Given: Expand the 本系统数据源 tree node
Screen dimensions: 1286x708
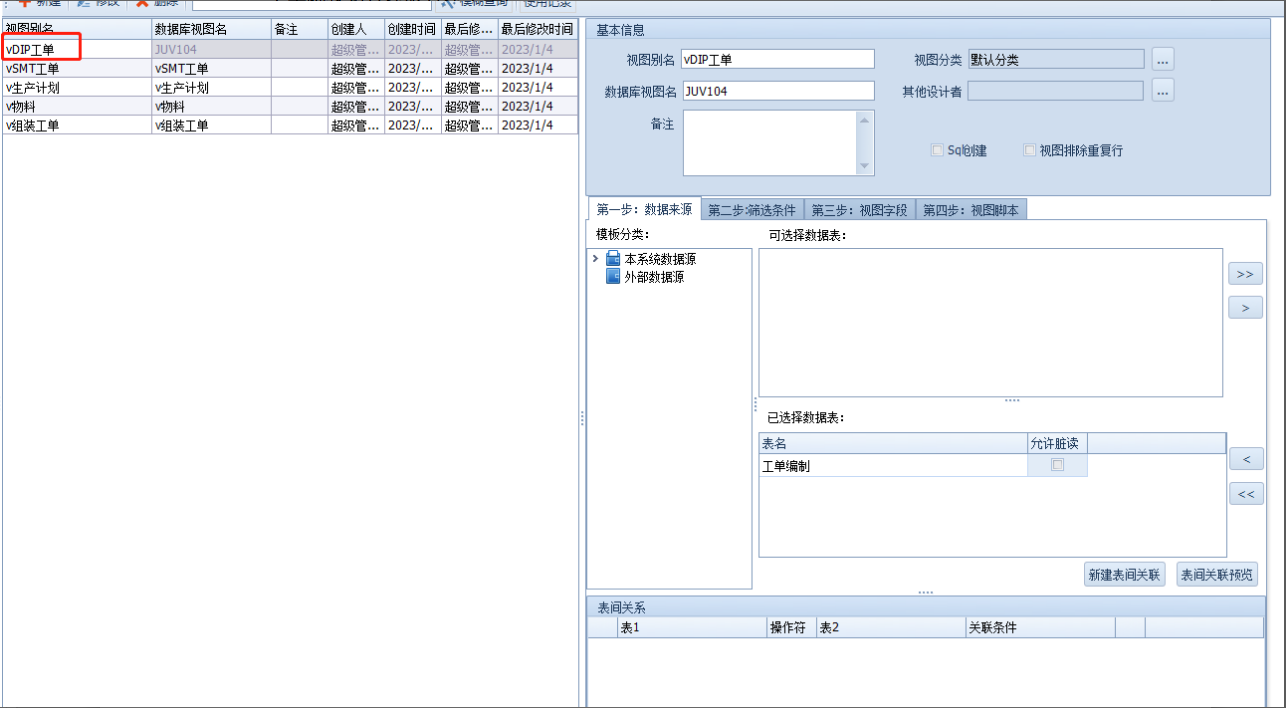Looking at the screenshot, I should 596,259.
